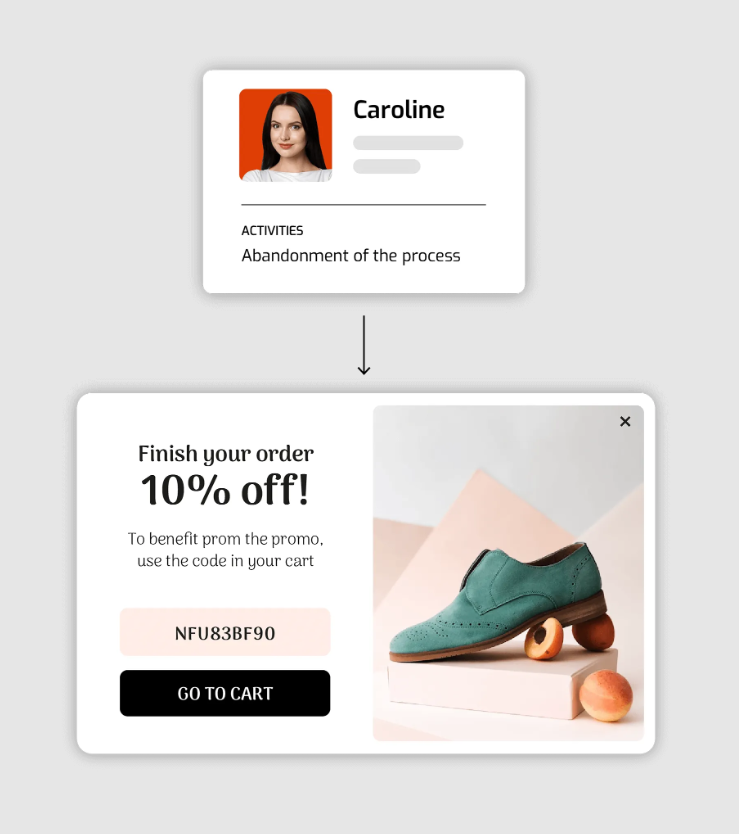Click the halved apricot under the shoe

point(543,637)
